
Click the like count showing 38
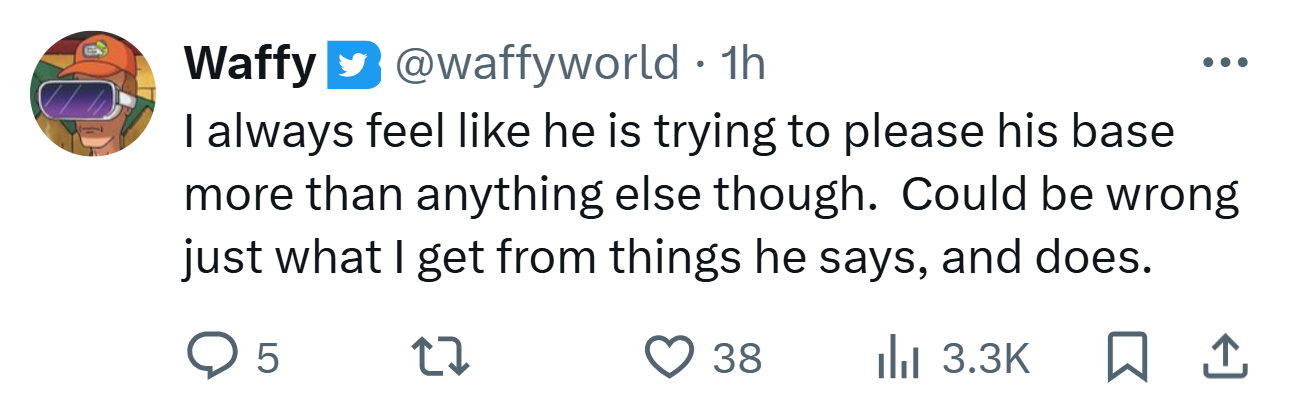(x=738, y=358)
